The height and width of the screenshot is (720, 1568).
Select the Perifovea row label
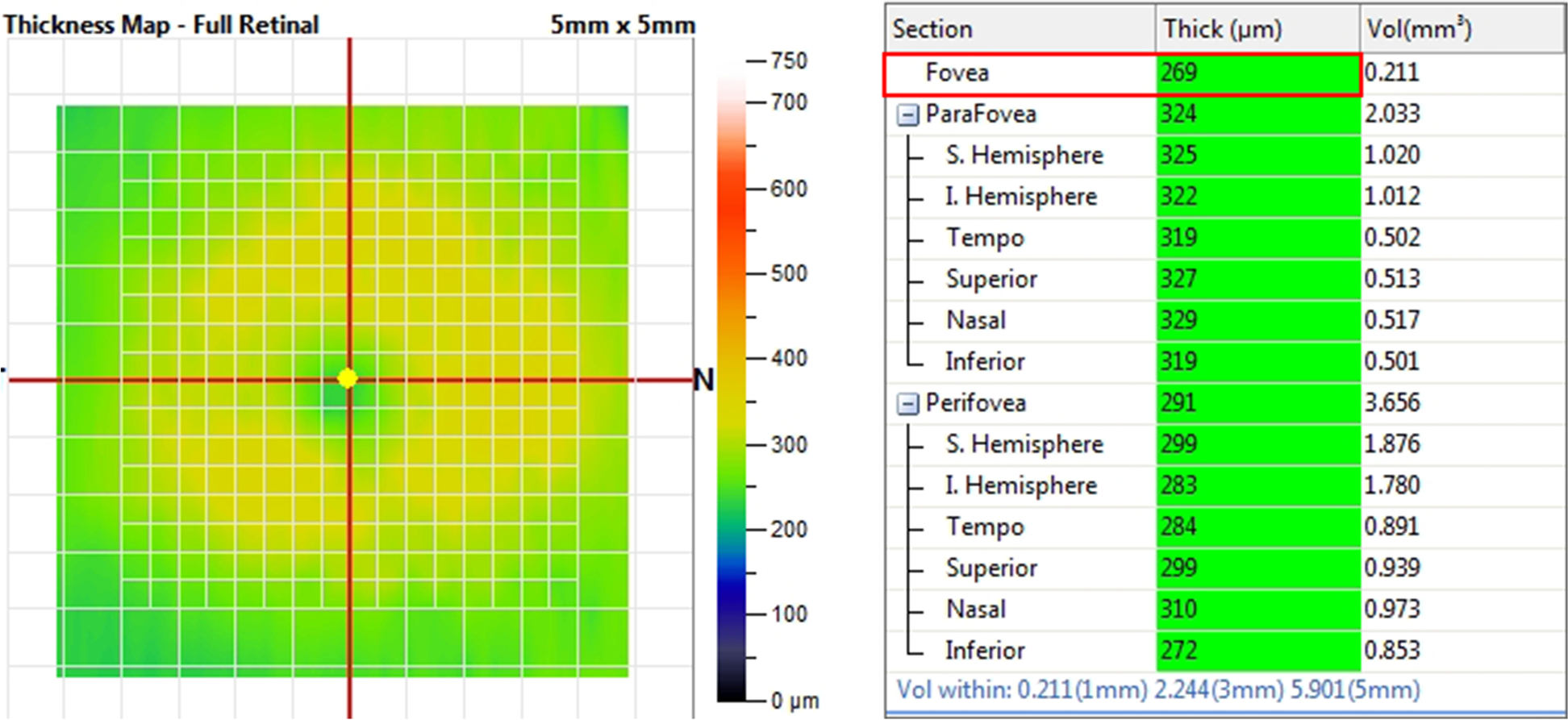click(x=975, y=403)
